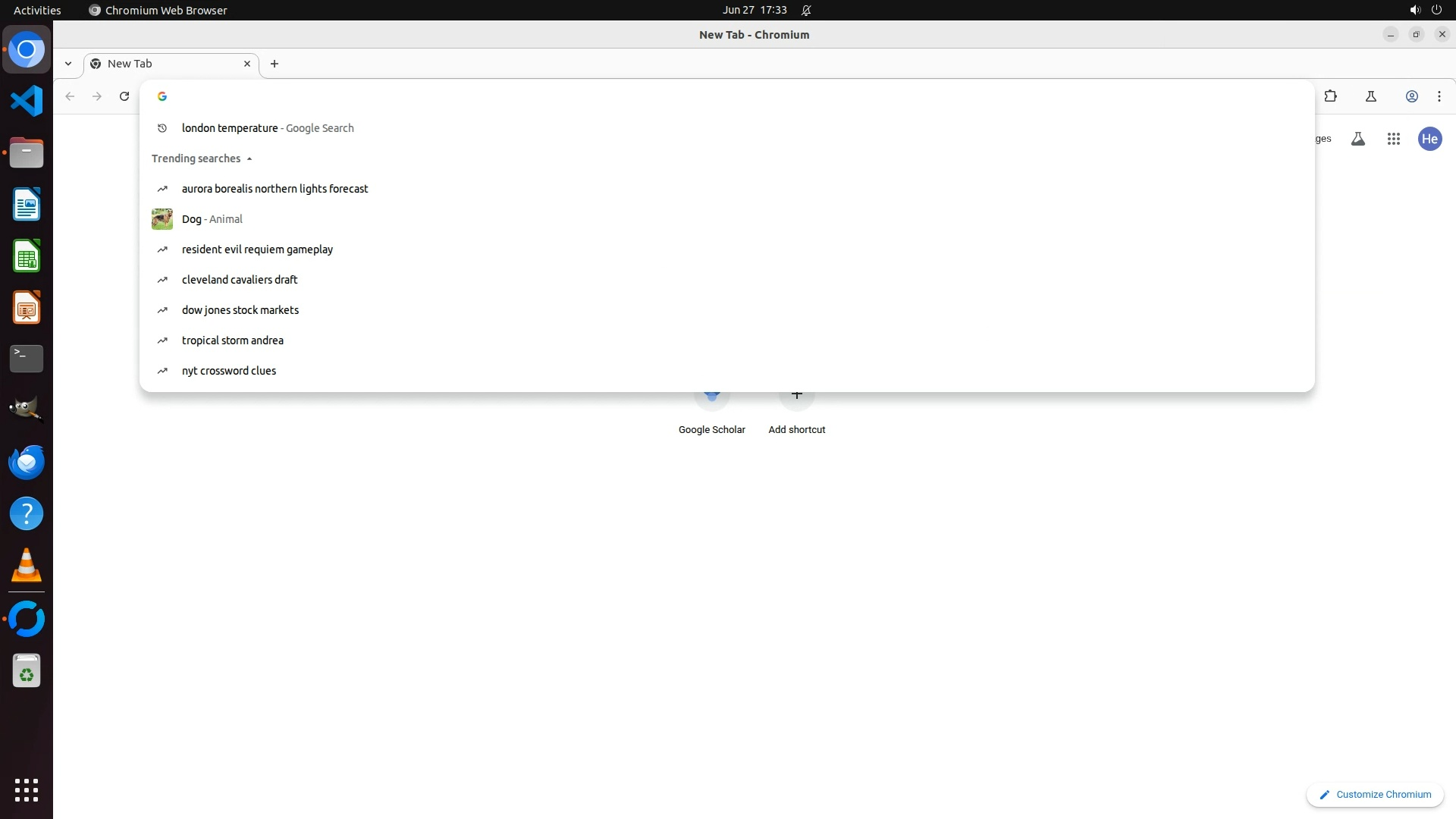The image size is (1456, 819).
Task: Click the Customize Chromium button
Action: click(1374, 794)
